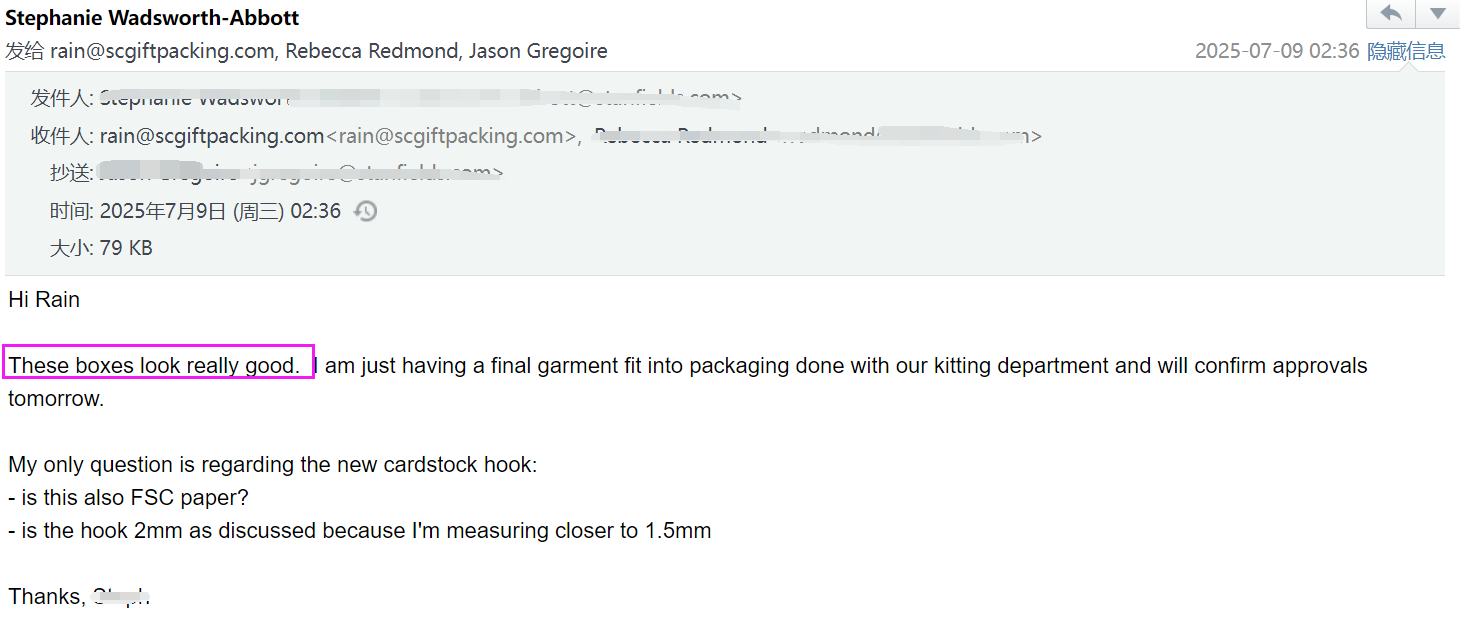Click the 2025-07-09 02:36 timestamp in the header
This screenshot has height=627, width=1461.
(x=1277, y=51)
